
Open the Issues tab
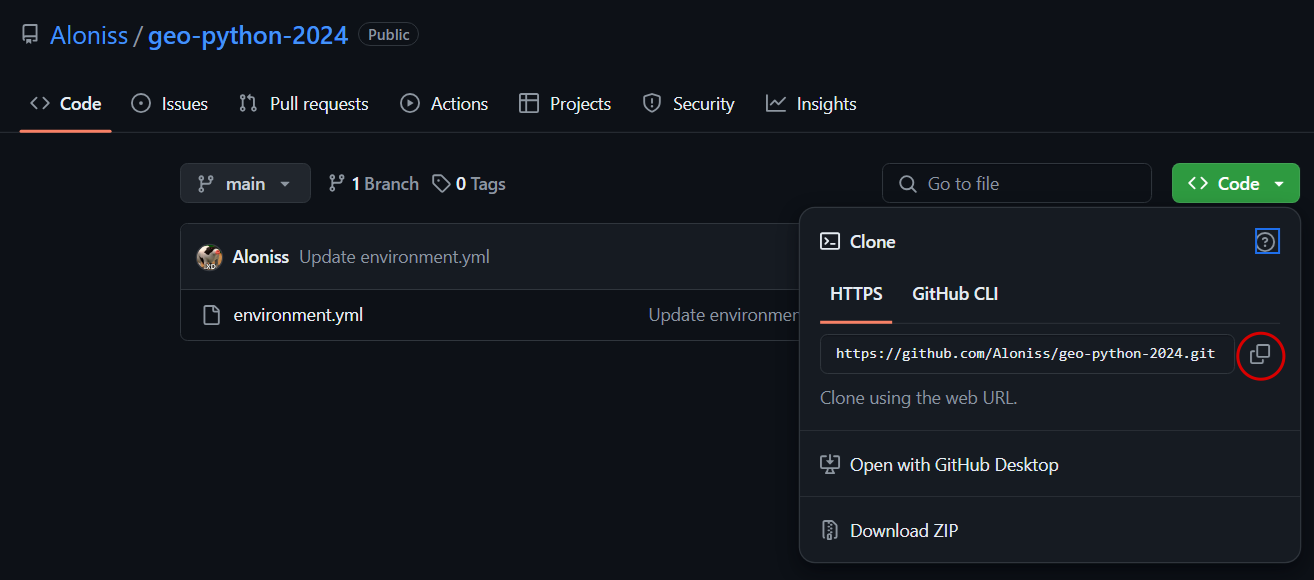(170, 104)
